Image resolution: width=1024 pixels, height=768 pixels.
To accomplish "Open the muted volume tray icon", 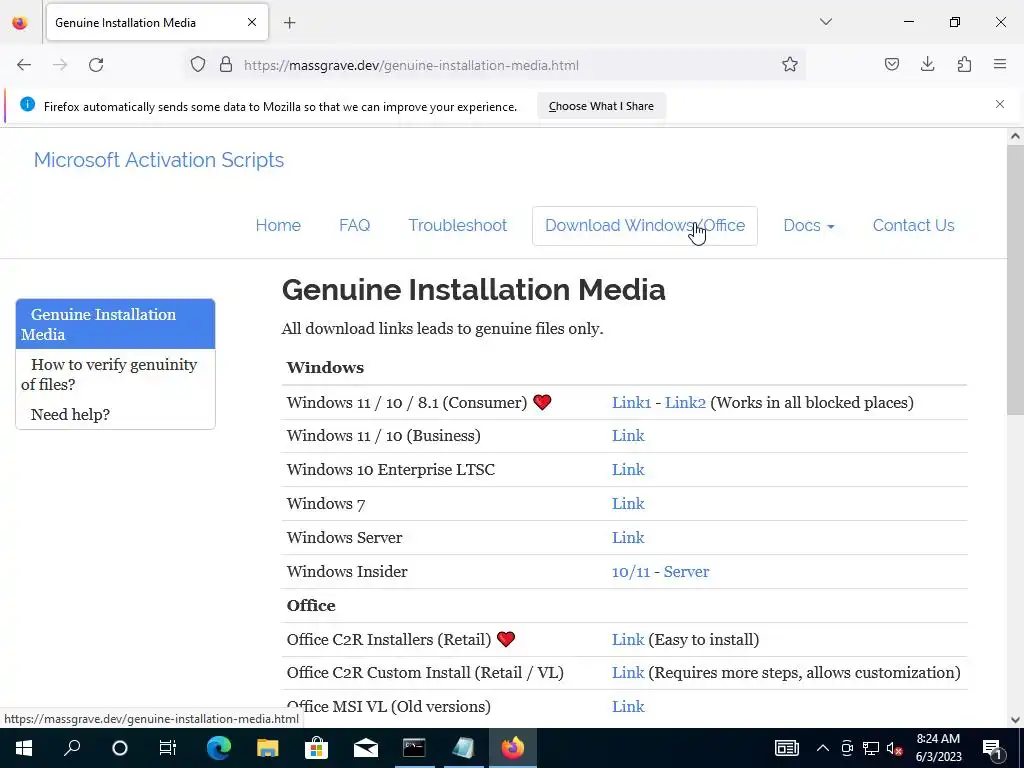I will (x=895, y=748).
